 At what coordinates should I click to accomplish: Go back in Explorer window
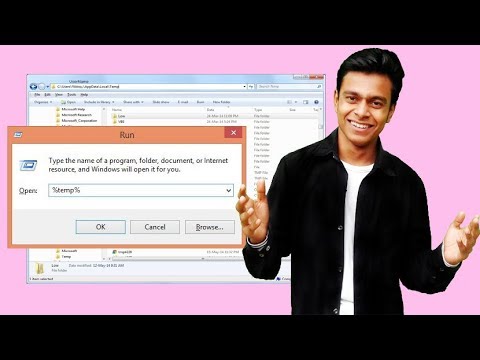tap(33, 87)
